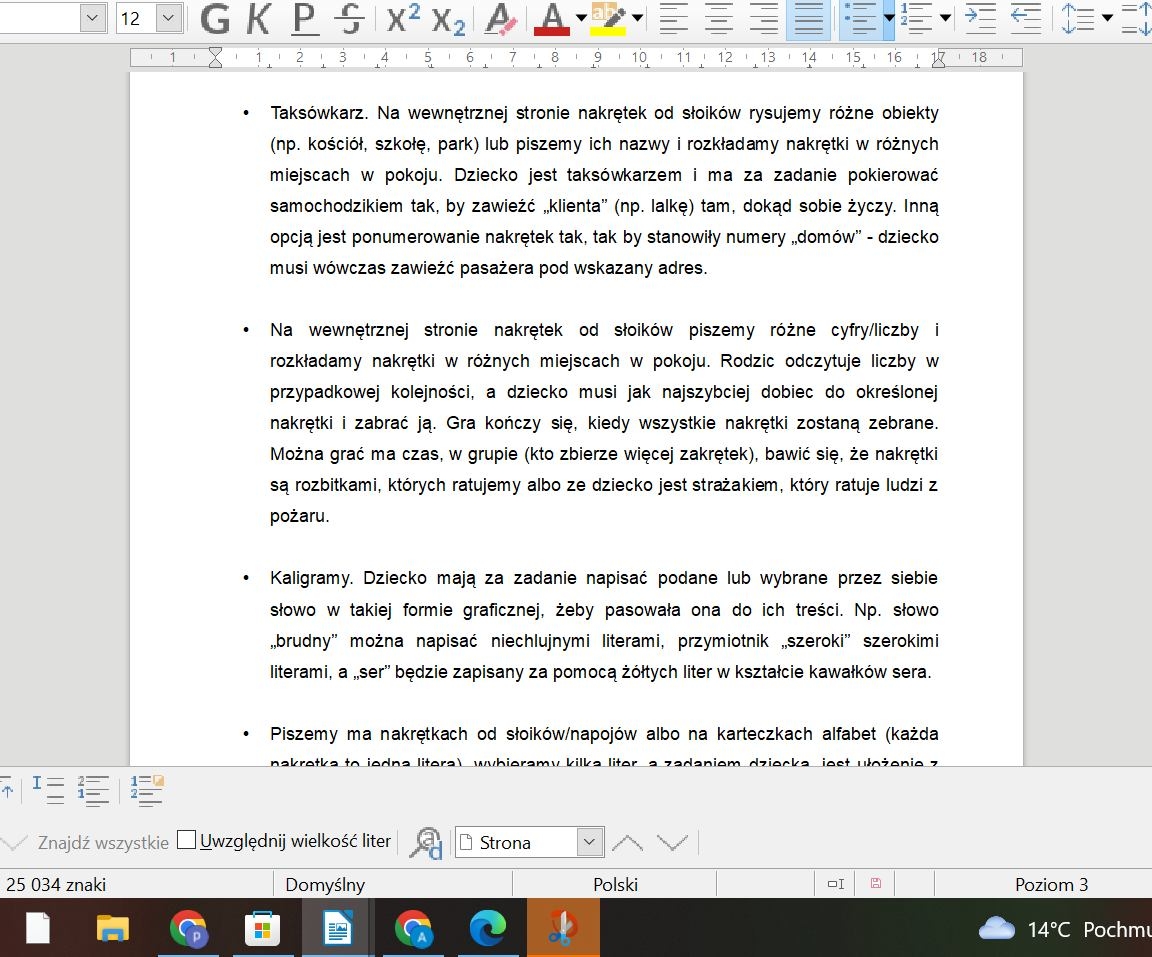Apply strikethrough formatting
1152x957 pixels.
(x=349, y=18)
